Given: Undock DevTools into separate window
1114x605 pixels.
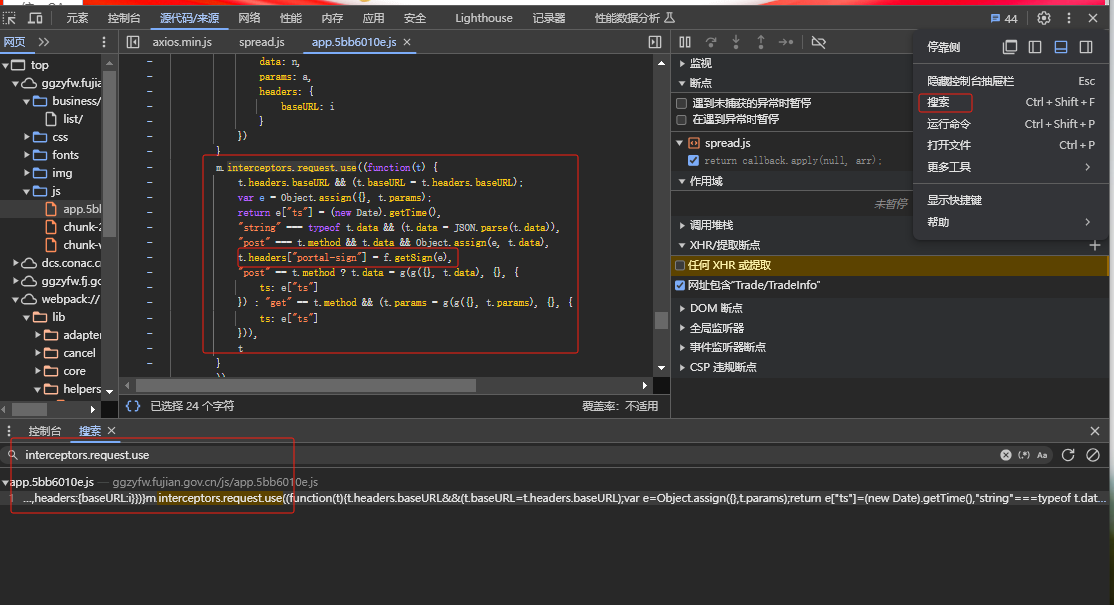Looking at the screenshot, I should point(1010,47).
